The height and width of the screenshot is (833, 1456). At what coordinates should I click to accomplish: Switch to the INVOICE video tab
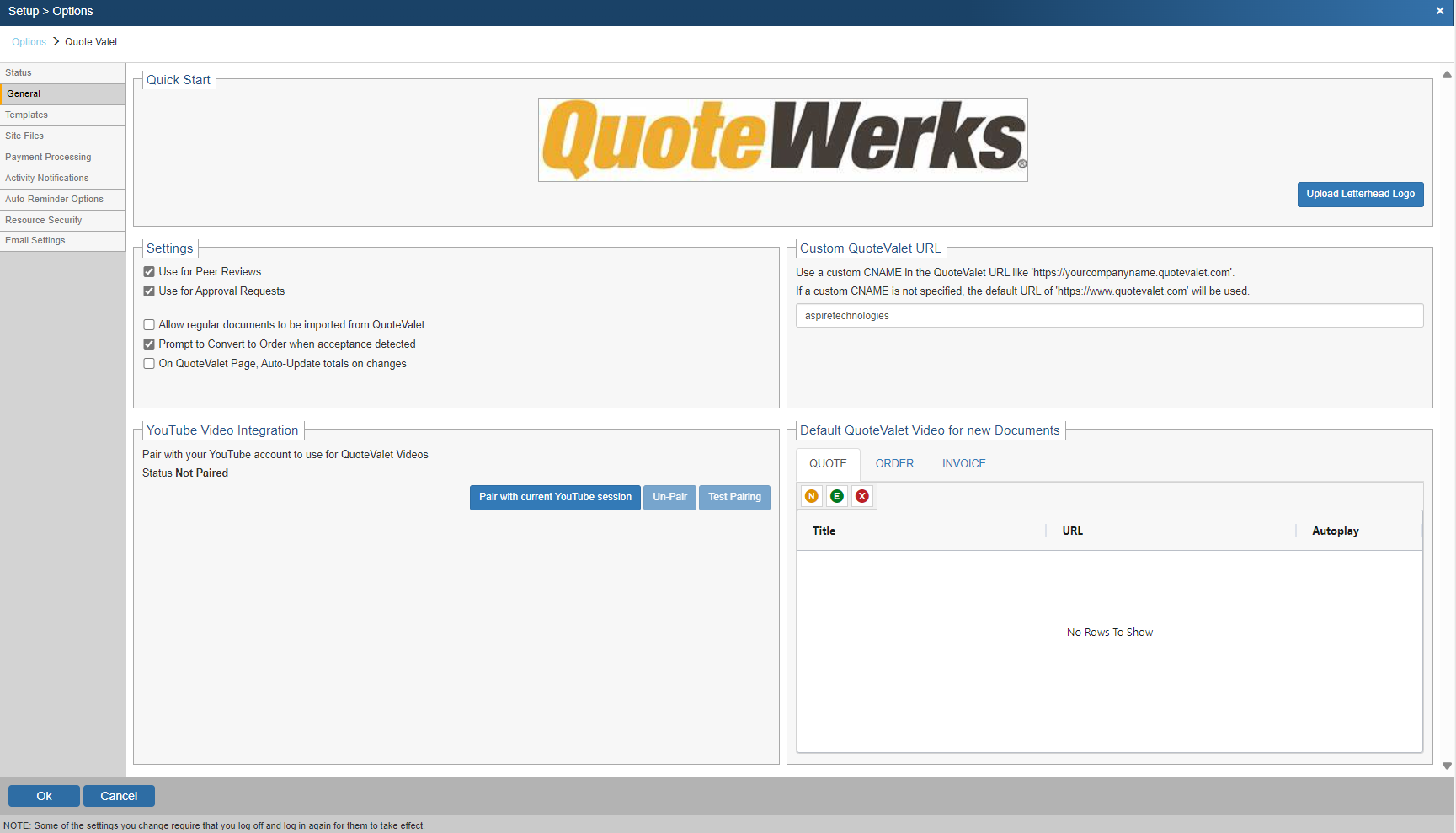click(x=963, y=464)
